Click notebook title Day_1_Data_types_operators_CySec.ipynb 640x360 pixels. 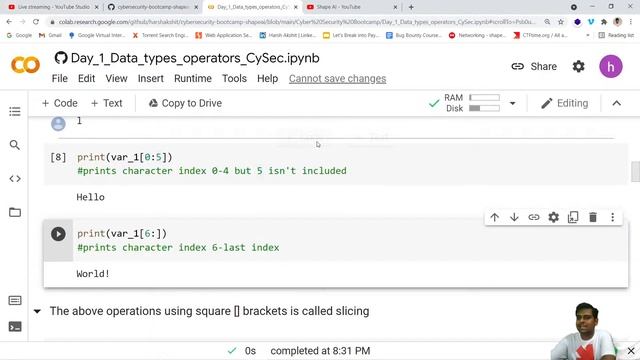pos(195,58)
